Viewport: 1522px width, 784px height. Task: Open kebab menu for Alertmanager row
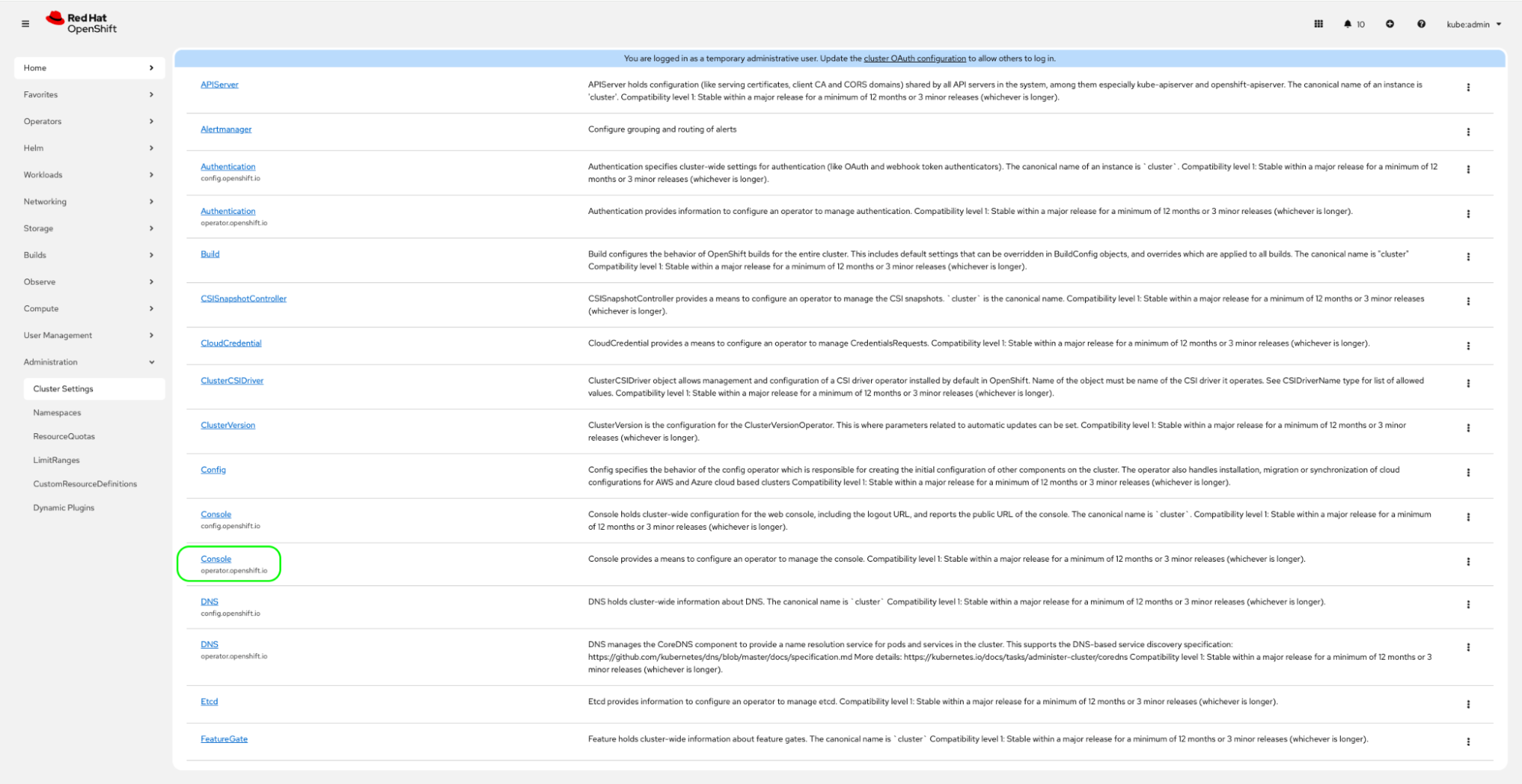tap(1468, 132)
